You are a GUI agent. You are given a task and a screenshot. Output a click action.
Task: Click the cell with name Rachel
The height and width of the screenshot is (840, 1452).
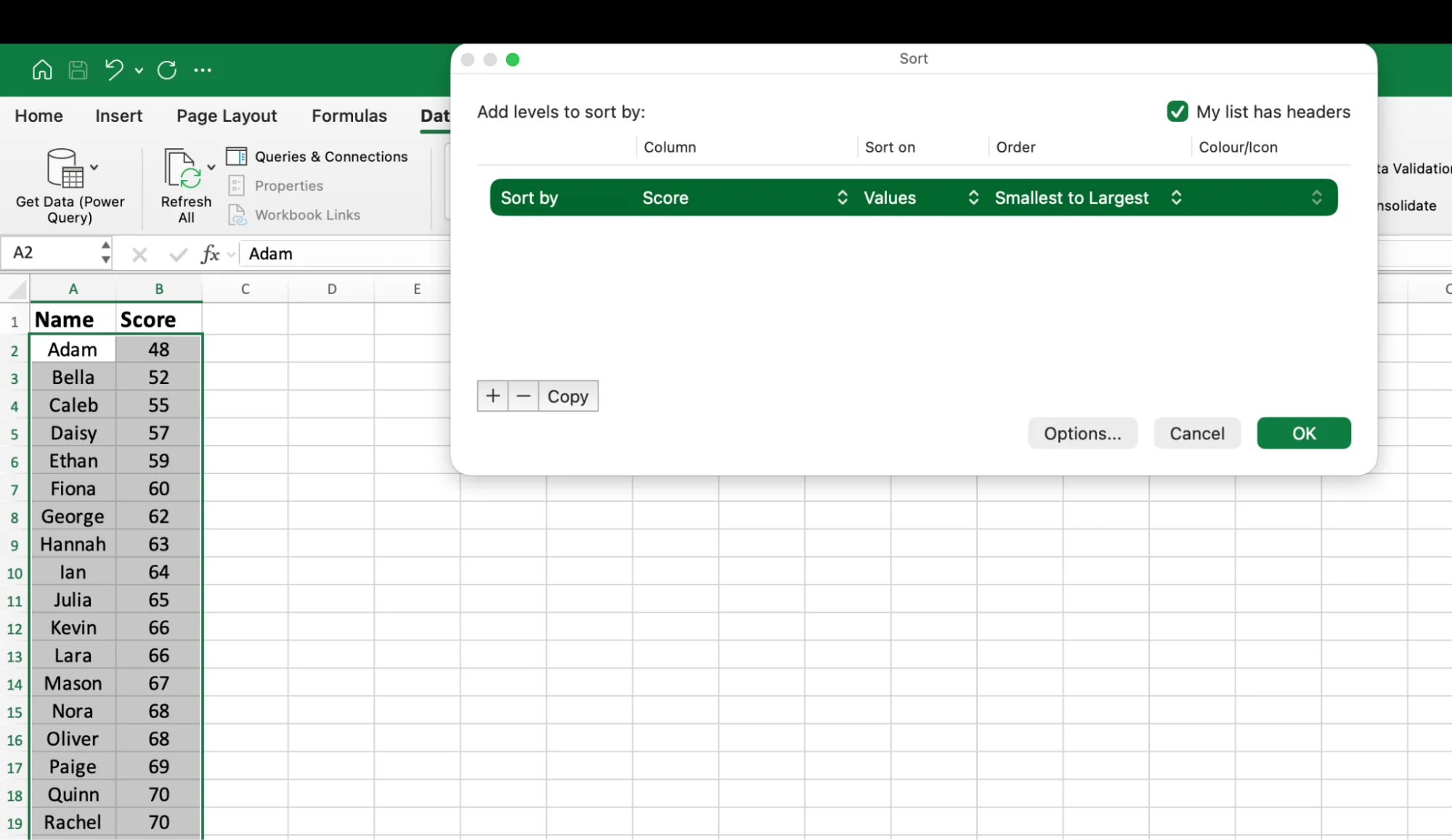click(73, 822)
